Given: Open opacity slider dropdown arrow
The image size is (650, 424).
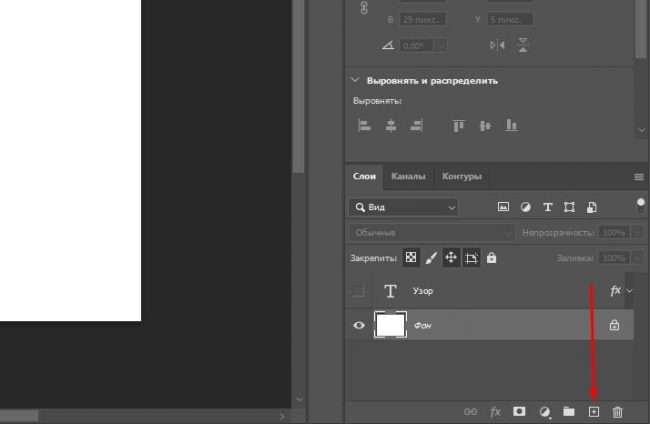Looking at the screenshot, I should (637, 233).
